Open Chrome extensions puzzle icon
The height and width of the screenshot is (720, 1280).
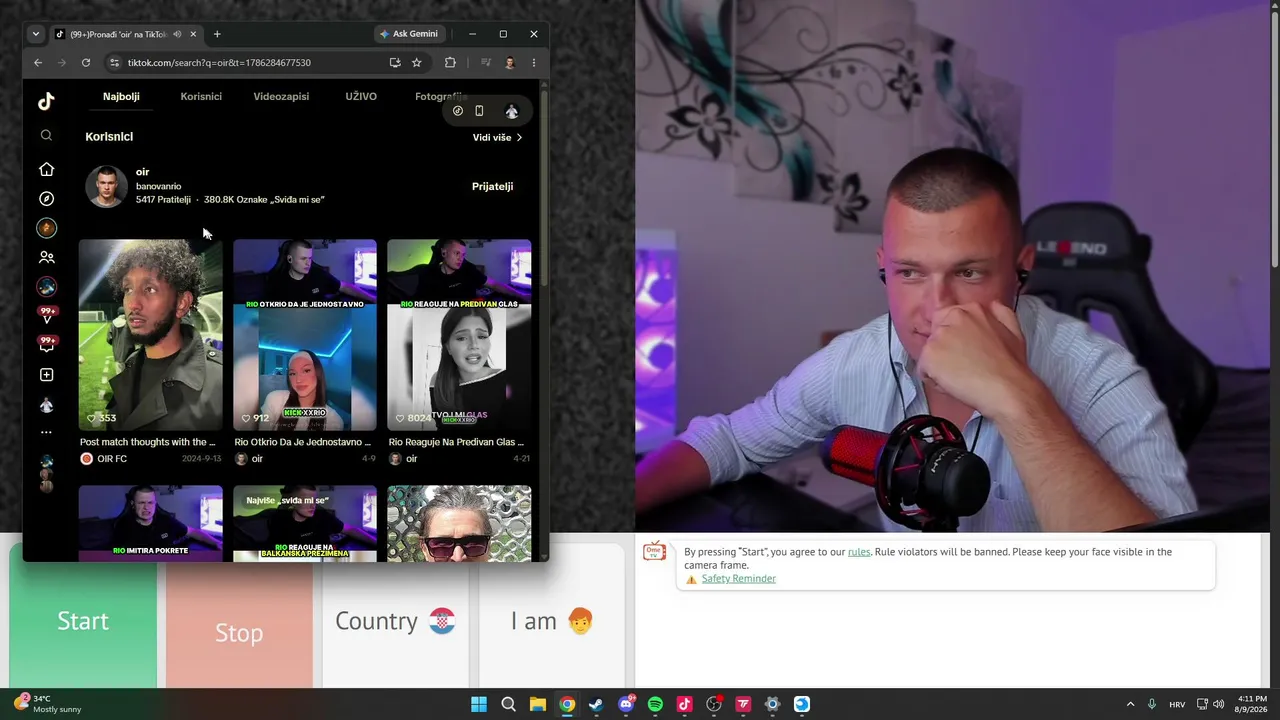450,62
